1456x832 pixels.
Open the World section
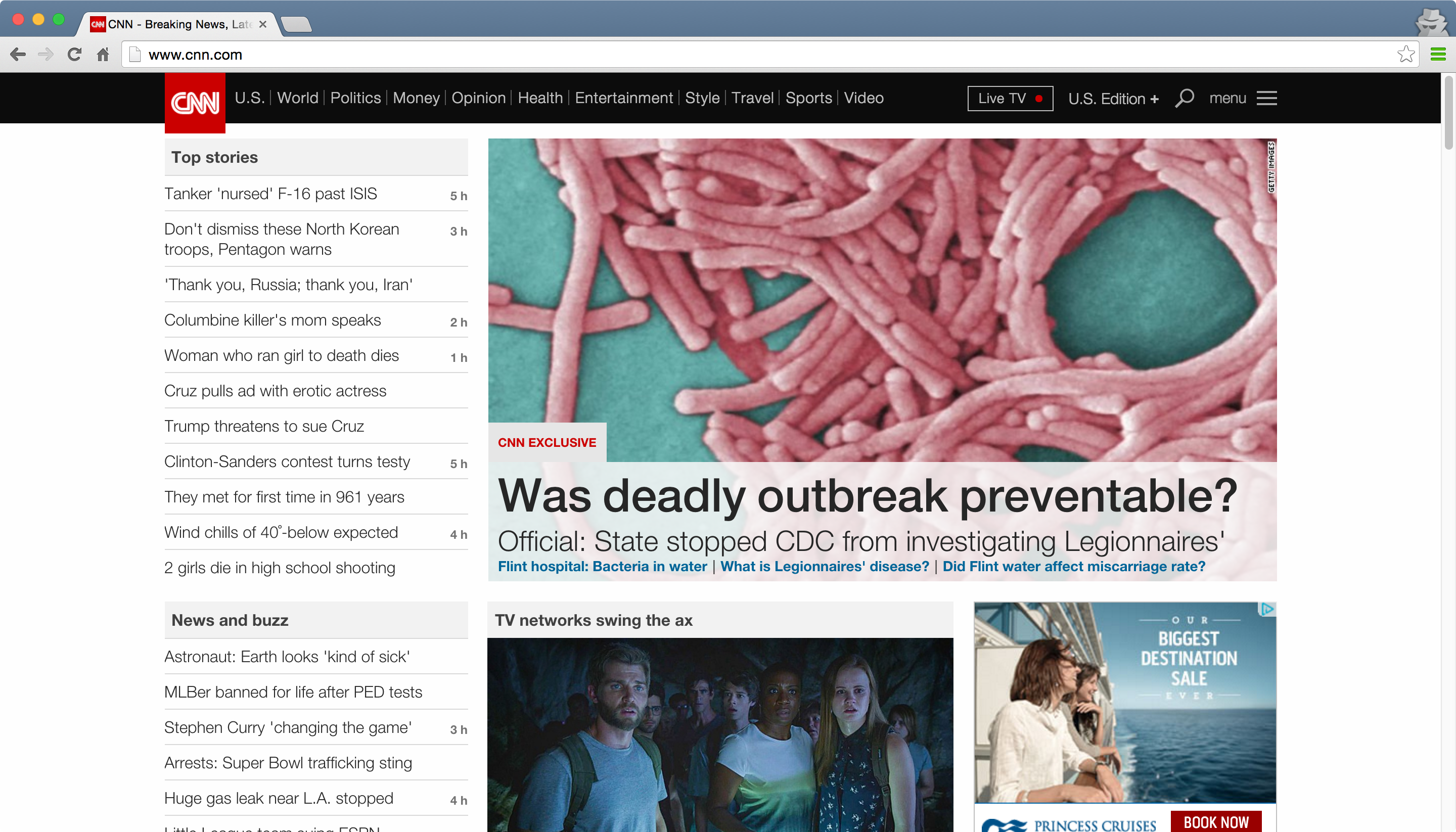click(x=298, y=98)
